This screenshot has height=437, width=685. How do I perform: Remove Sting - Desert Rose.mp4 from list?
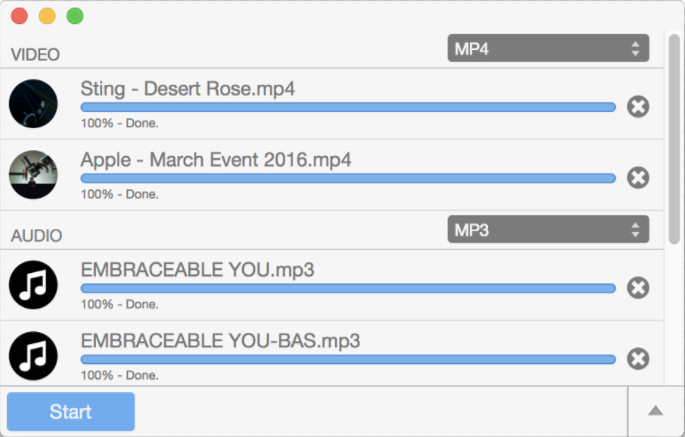[x=638, y=107]
